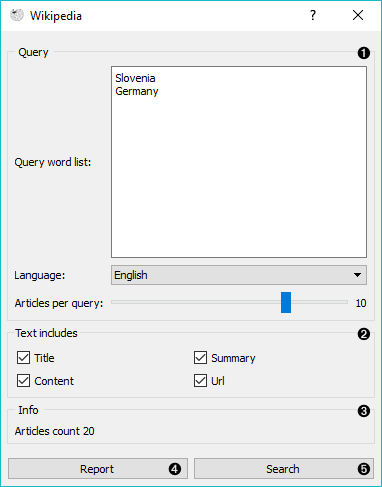
Task: Uncheck the Title checkbox
Action: [23, 358]
